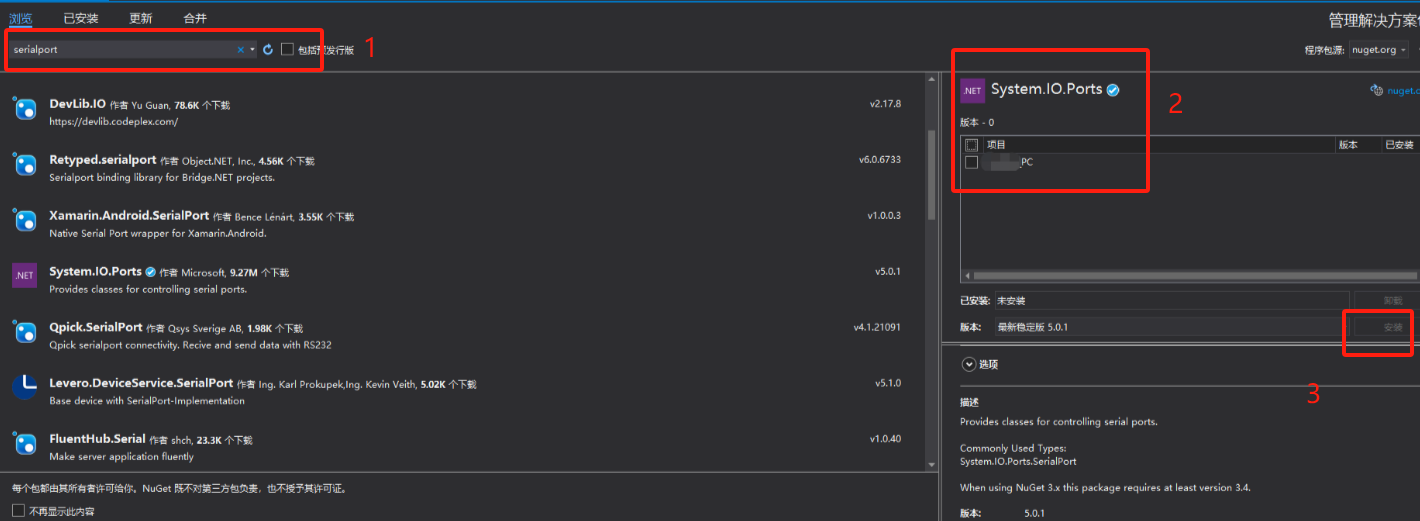The height and width of the screenshot is (521, 1420).
Task: Click the 版本 column header in project table
Action: coord(1348,145)
